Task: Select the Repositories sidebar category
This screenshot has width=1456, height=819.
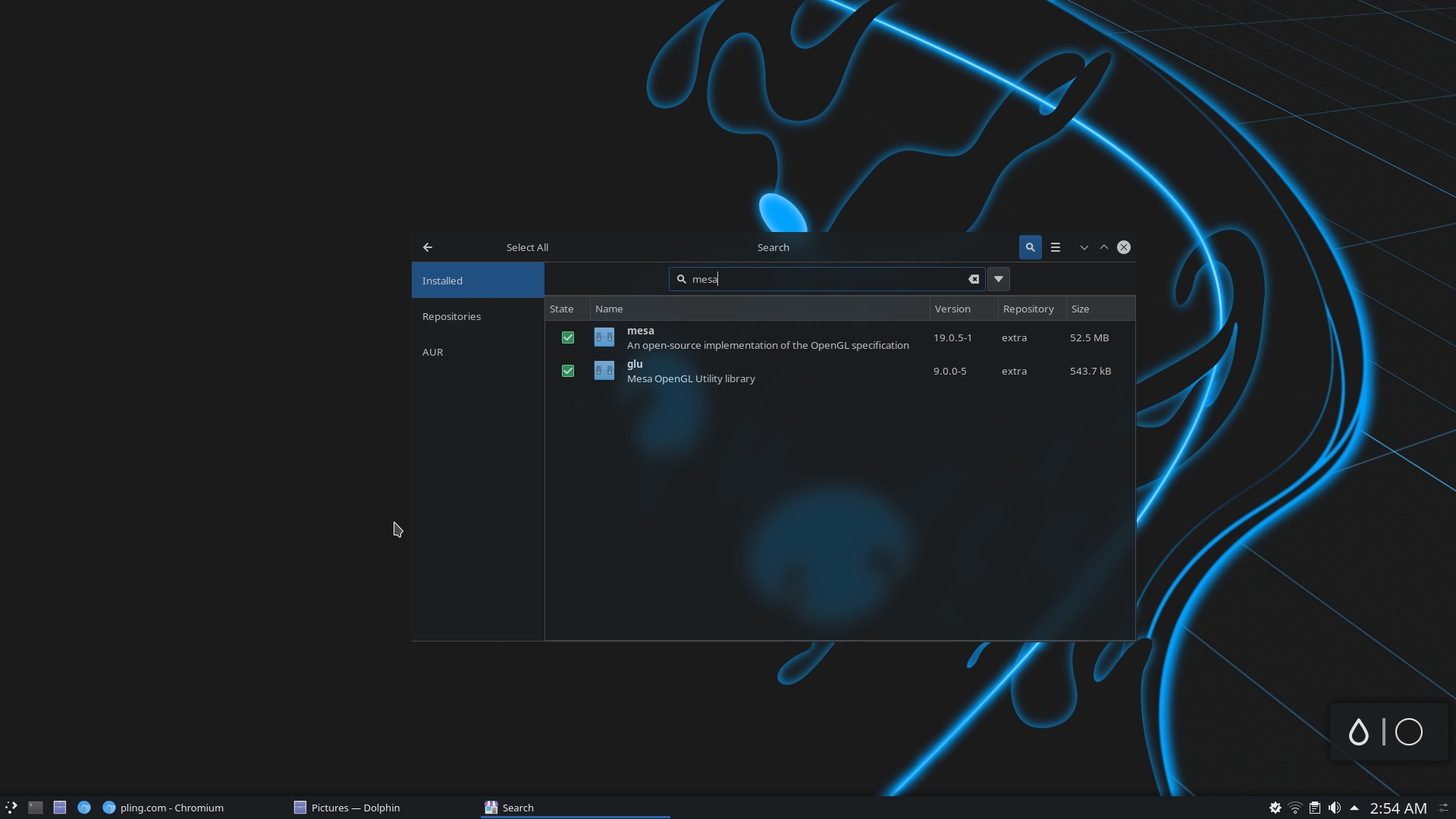Action: (478, 316)
